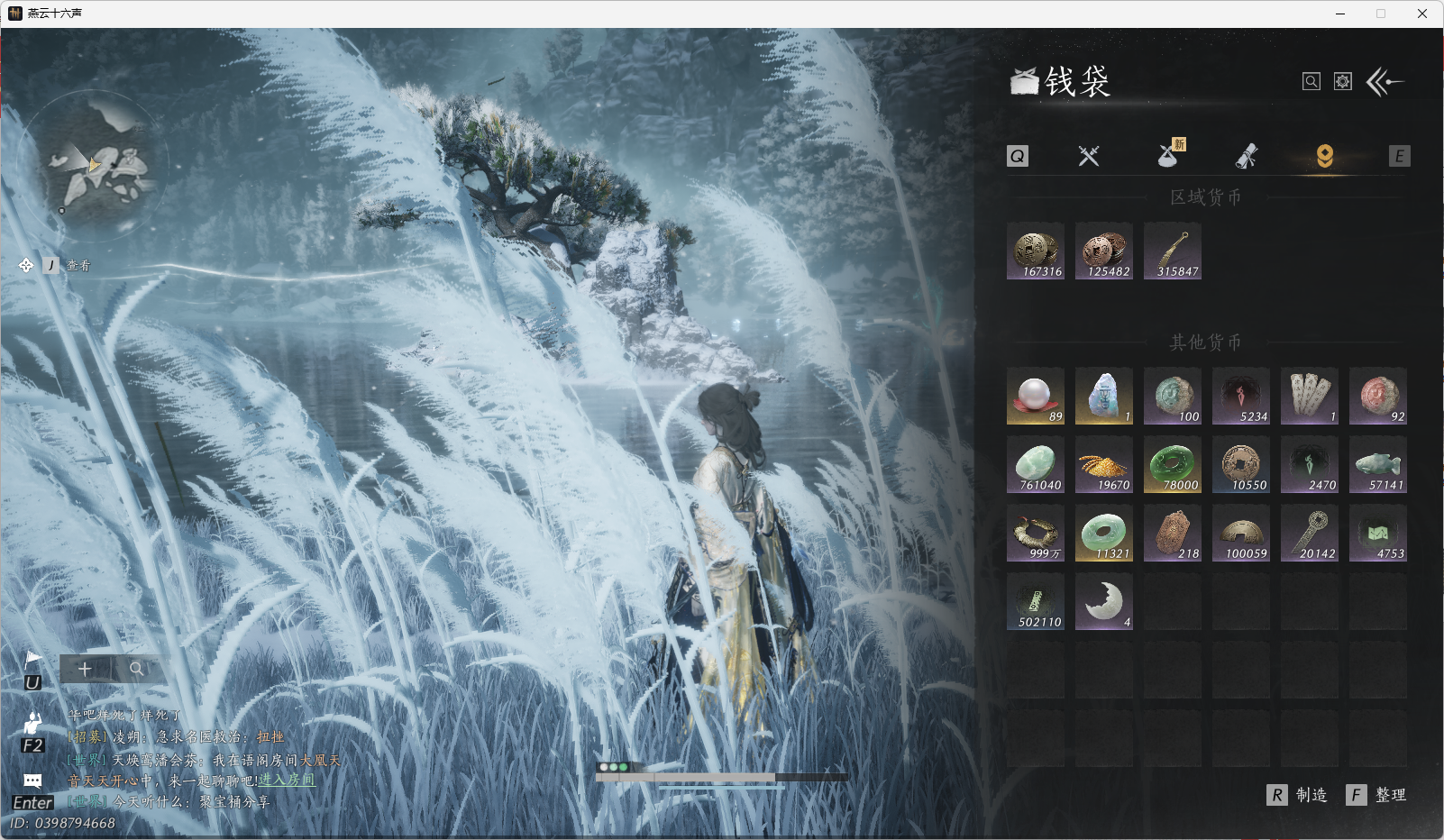The width and height of the screenshot is (1444, 840).
Task: Click the green jade ring showing 78000
Action: (x=1172, y=465)
